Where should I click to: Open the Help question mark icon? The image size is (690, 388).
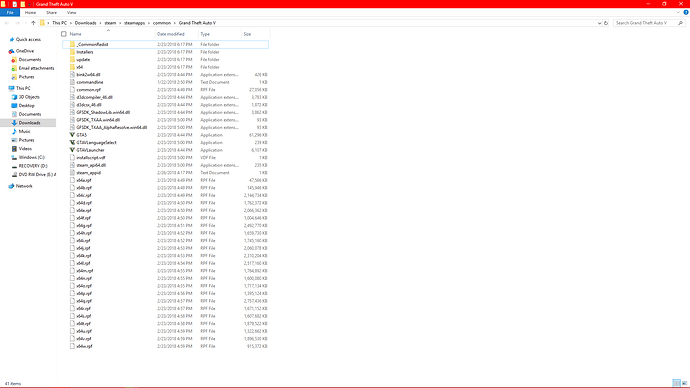[x=686, y=12]
